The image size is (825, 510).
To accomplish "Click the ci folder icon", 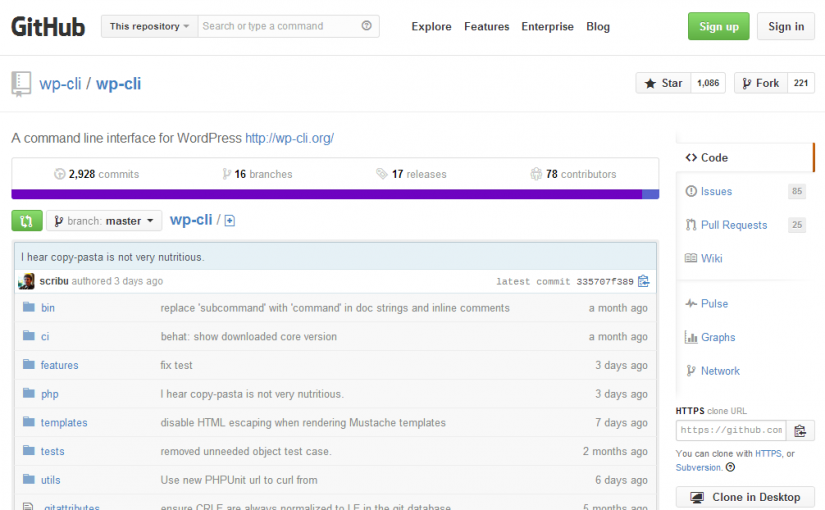I will click(x=29, y=335).
